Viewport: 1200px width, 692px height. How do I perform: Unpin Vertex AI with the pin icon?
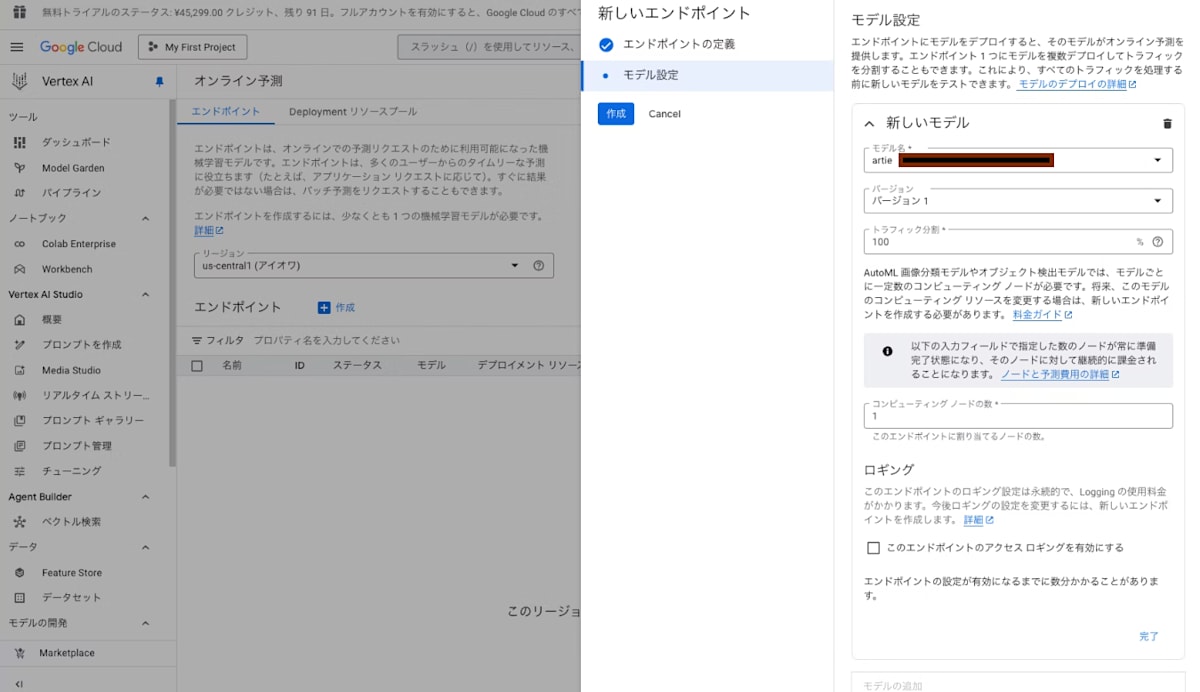pos(159,82)
